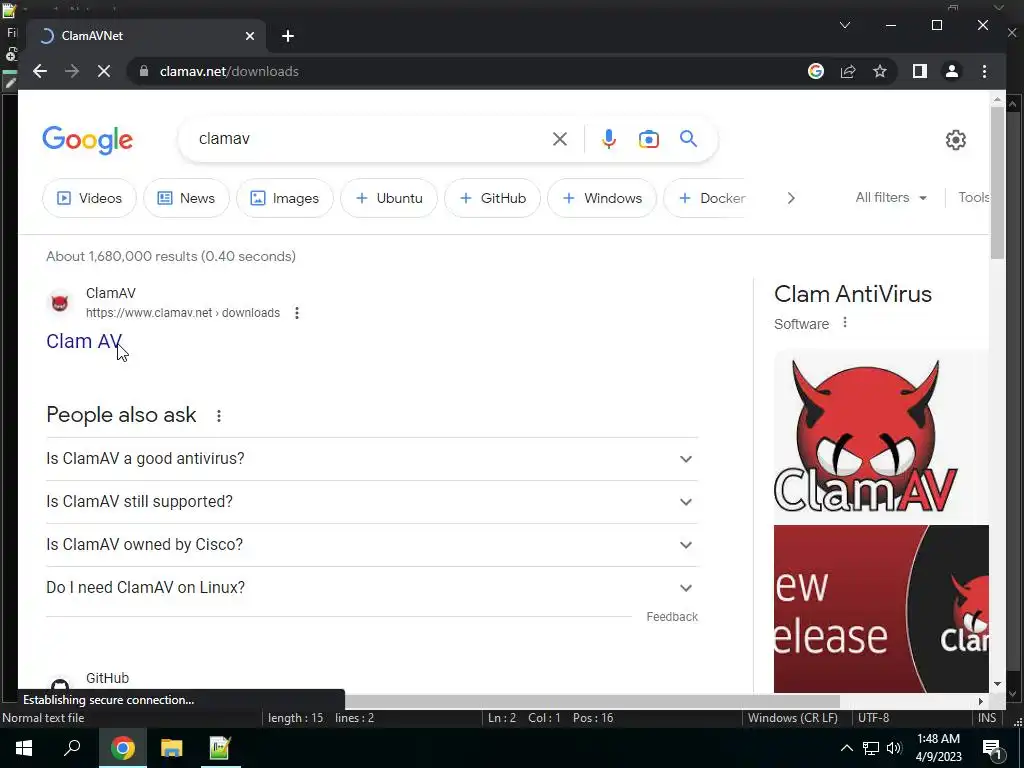This screenshot has height=768, width=1024.
Task: Click the ClamAV result favicon
Action: tap(59, 303)
